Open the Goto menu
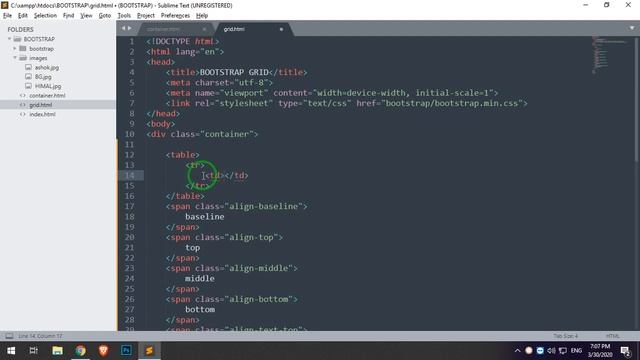Screen dimensions: 640x360 pyautogui.click(x=105, y=16)
